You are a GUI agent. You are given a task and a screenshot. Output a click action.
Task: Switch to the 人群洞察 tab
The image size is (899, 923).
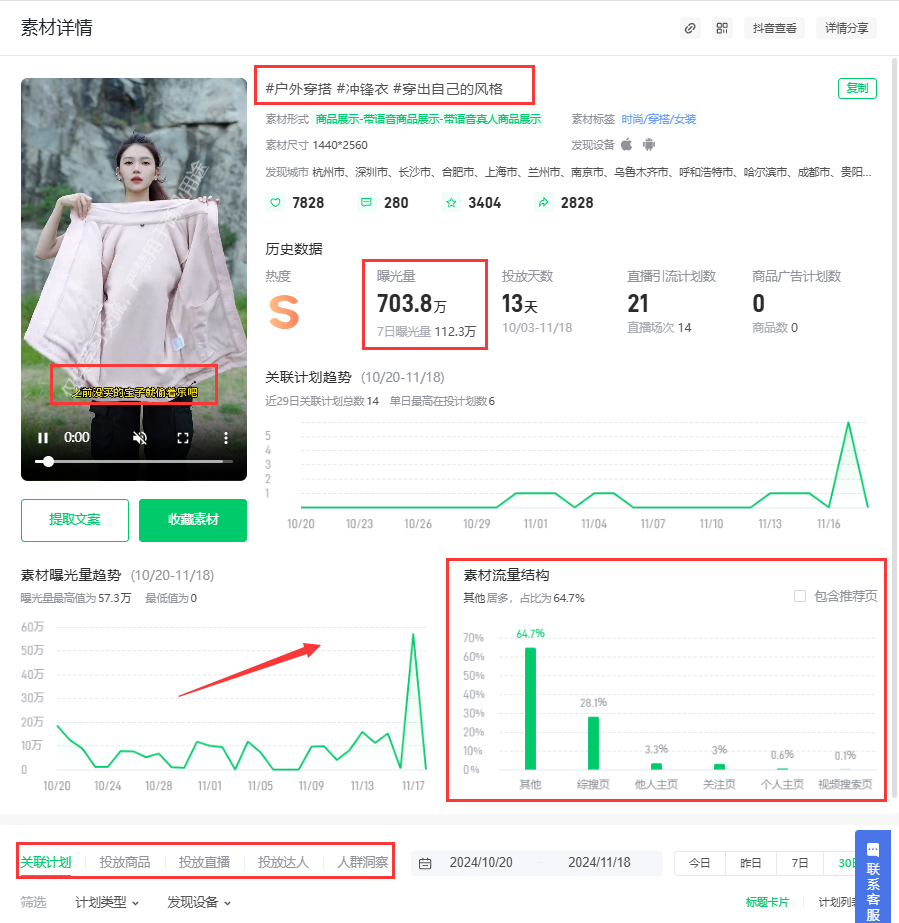pos(363,862)
